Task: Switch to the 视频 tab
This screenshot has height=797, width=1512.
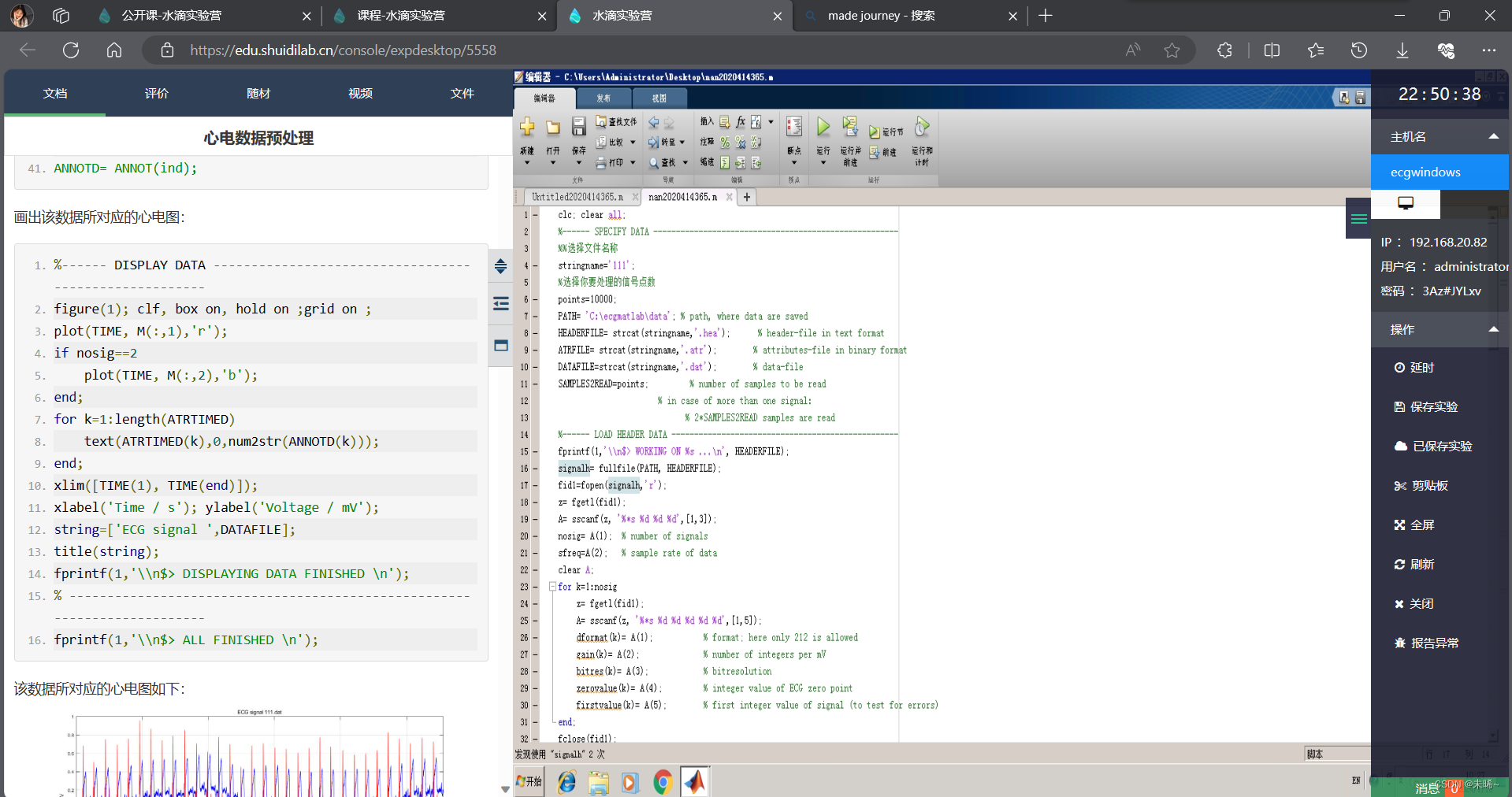Action: pyautogui.click(x=360, y=93)
